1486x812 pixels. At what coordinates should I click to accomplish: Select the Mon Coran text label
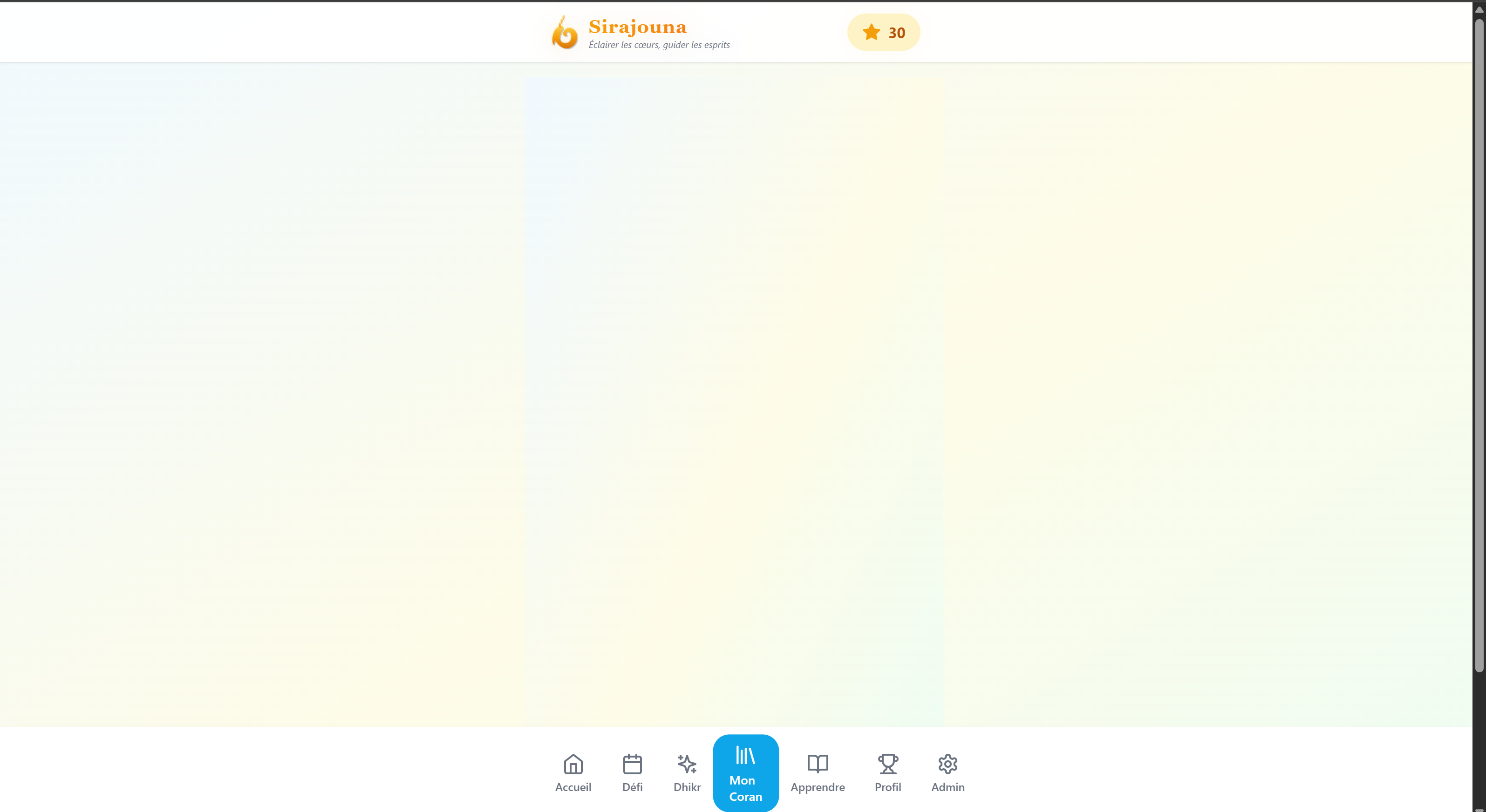[745, 788]
